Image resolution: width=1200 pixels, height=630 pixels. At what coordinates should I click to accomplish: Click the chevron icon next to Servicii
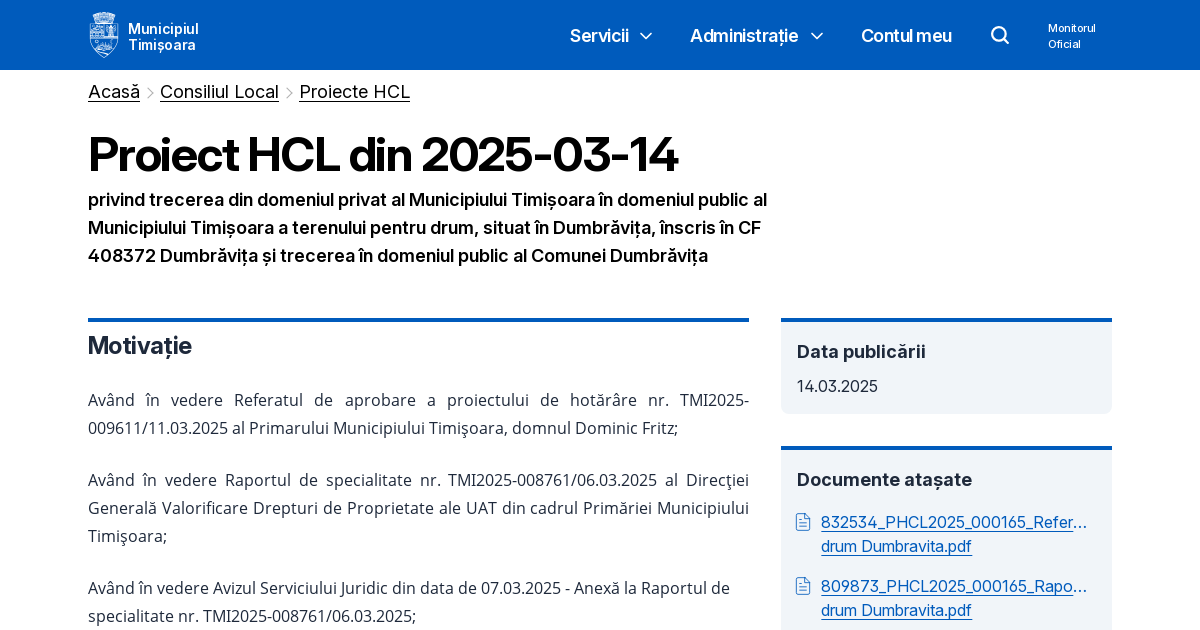pos(646,36)
